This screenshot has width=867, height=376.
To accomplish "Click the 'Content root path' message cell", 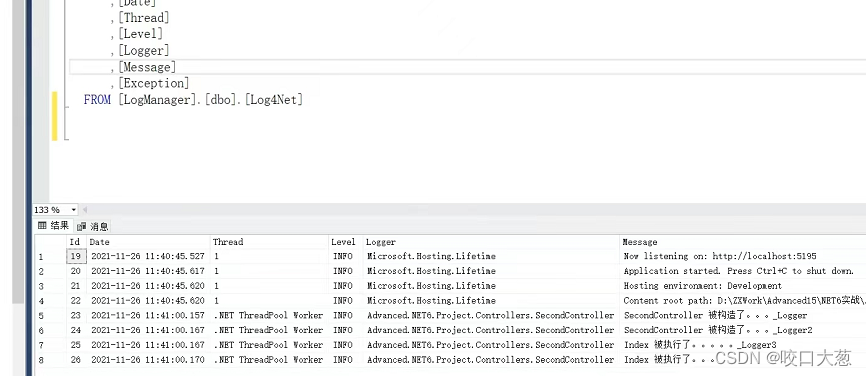I will click(743, 301).
